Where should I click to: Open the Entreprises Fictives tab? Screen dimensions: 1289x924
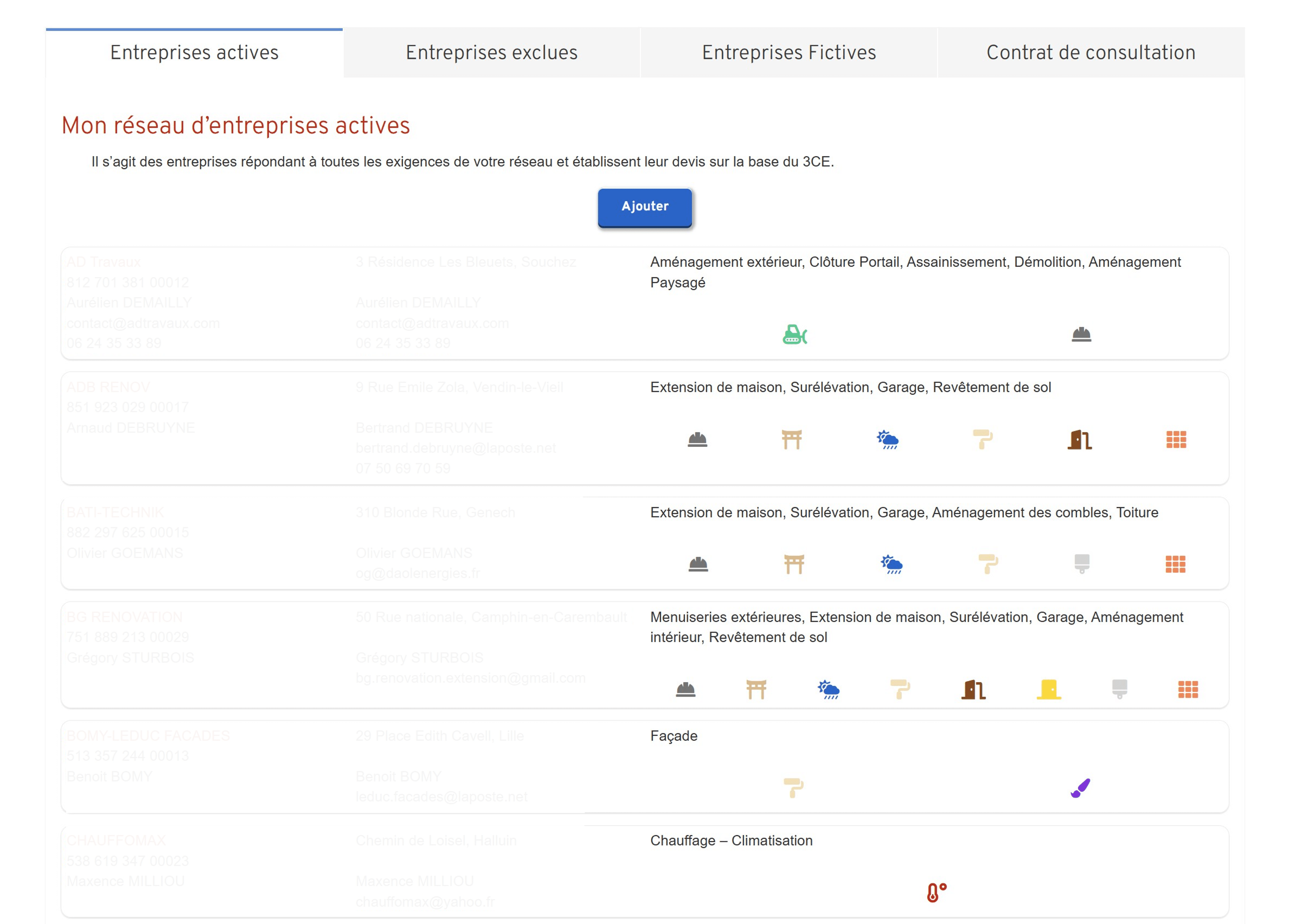point(789,52)
